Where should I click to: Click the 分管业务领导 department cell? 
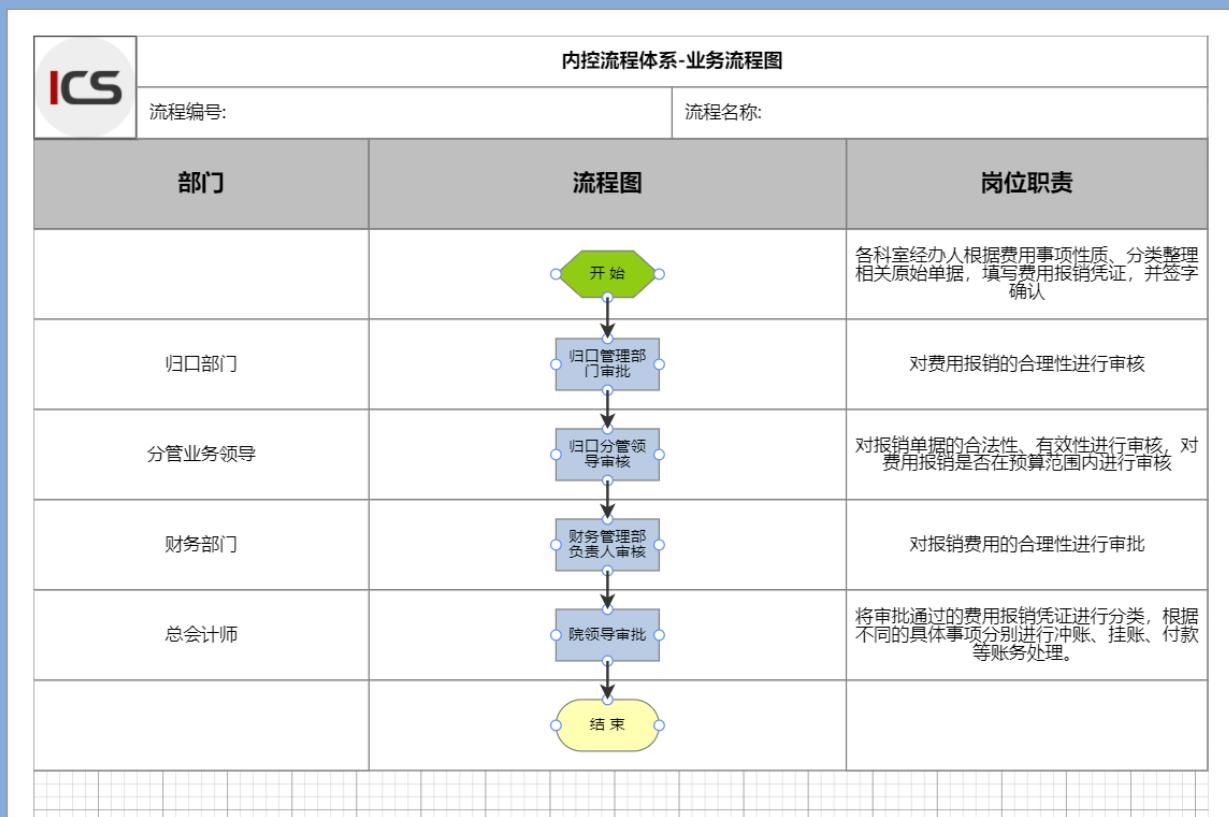pos(201,454)
